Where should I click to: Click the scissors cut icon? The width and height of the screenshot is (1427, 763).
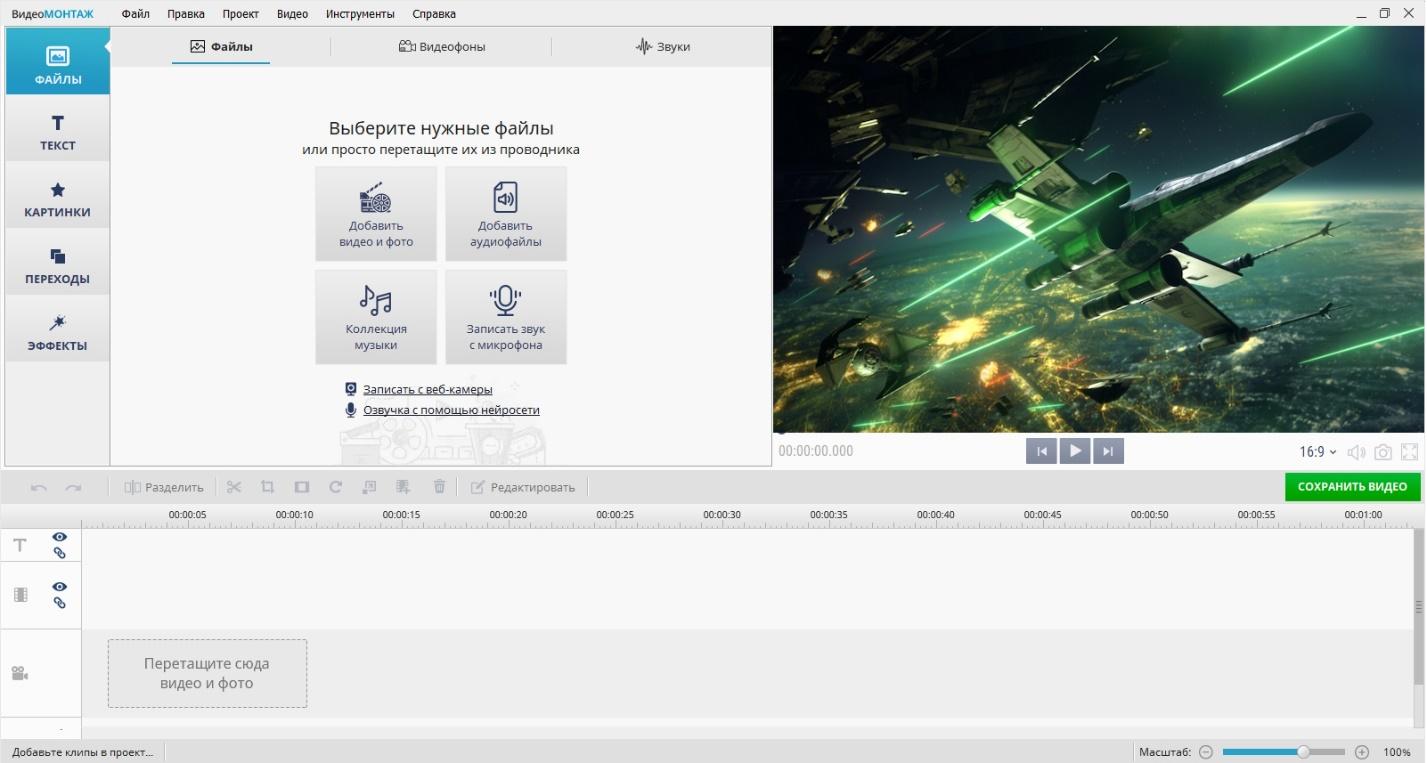point(234,487)
